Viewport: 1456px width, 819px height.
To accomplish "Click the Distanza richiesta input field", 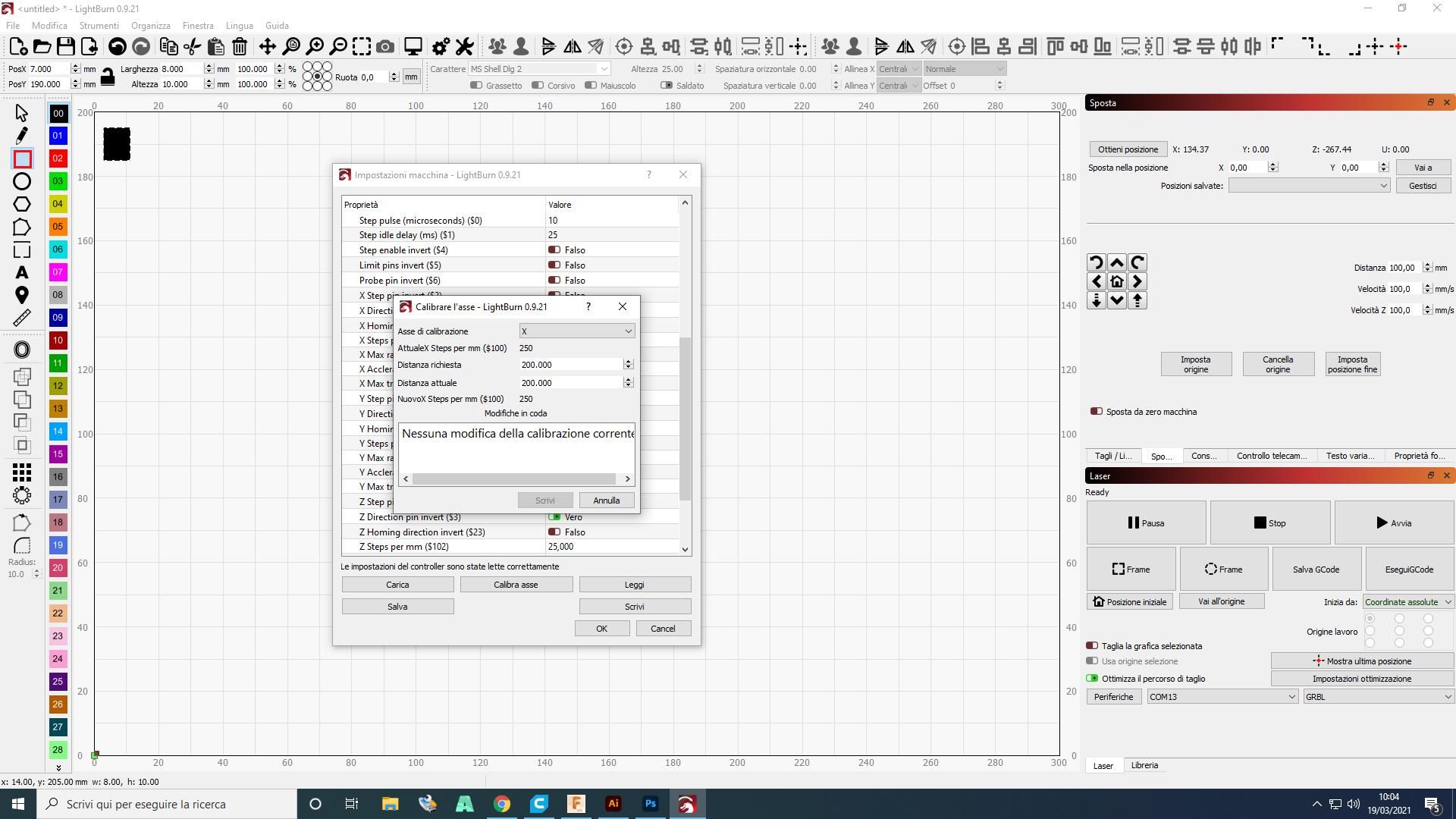I will coord(569,364).
